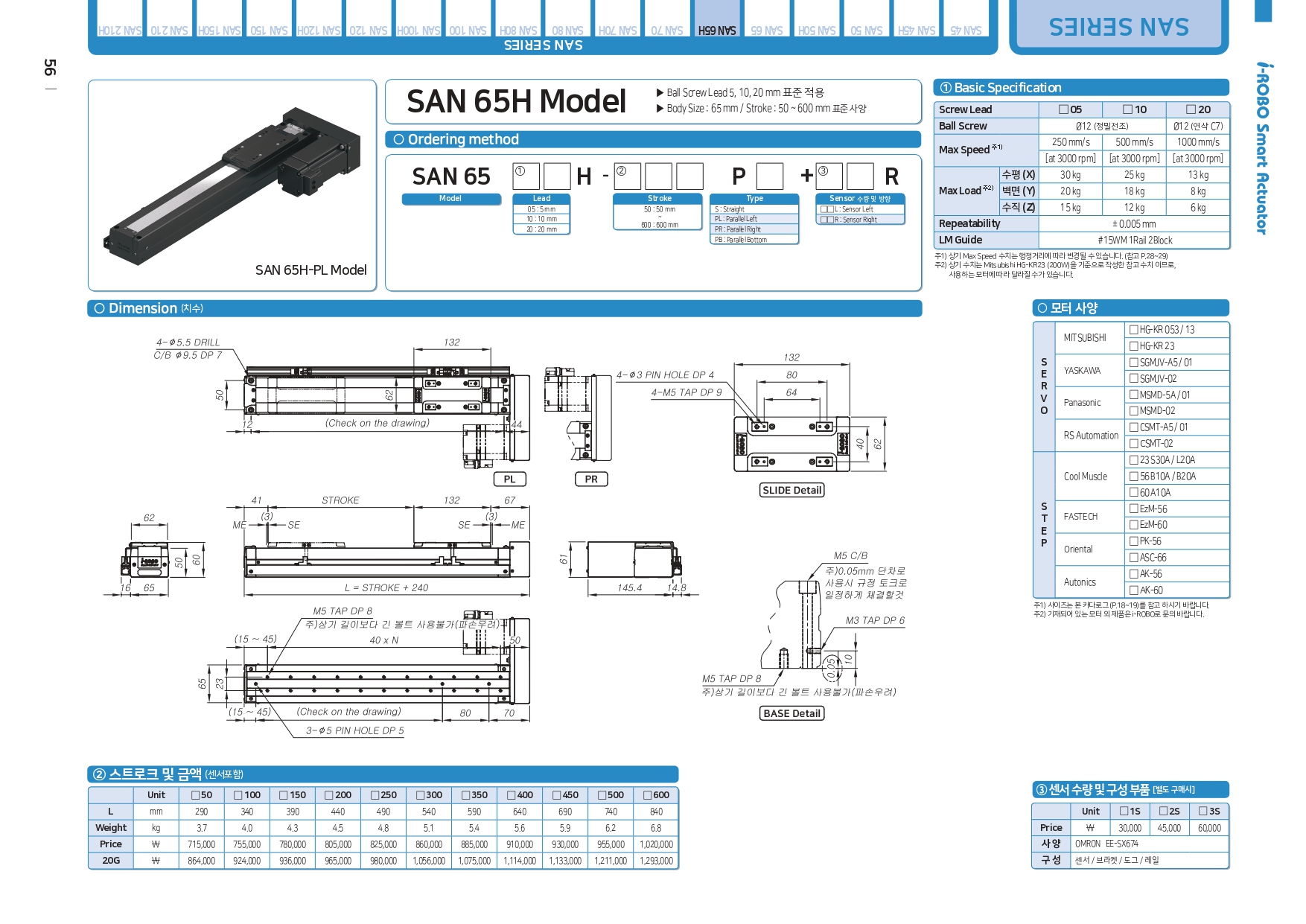Click the Dimension section header
The image size is (1306, 924).
(x=505, y=308)
